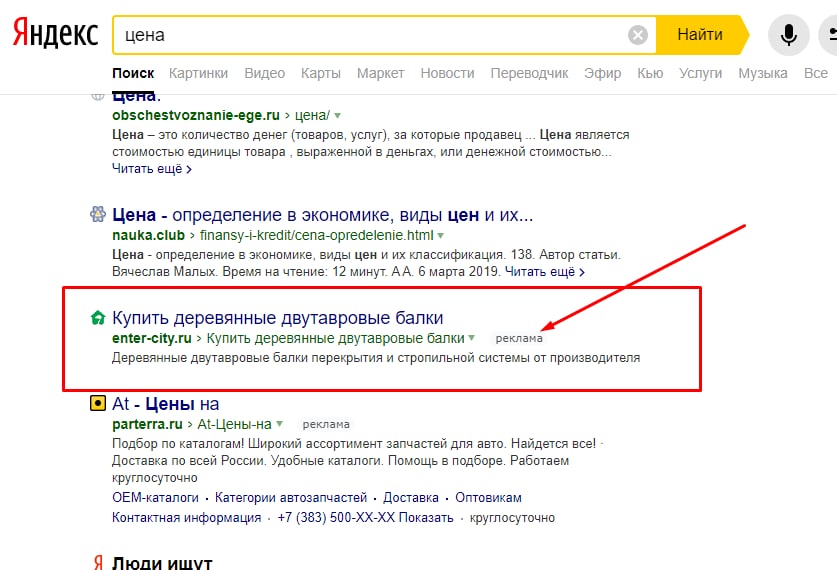837x570 pixels.
Task: Open the Кью tab
Action: pyautogui.click(x=650, y=73)
